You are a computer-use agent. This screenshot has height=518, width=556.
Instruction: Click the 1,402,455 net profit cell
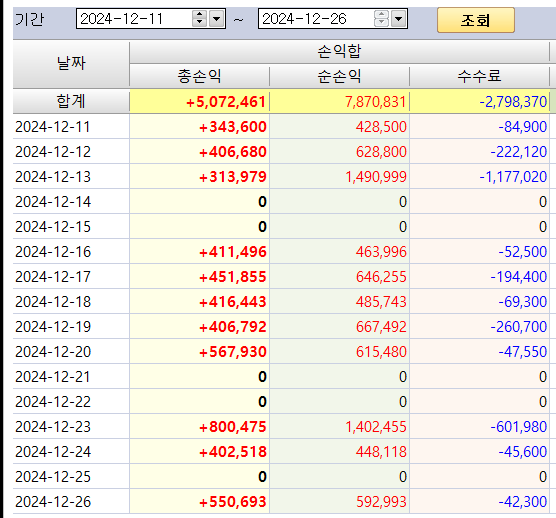[339, 427]
